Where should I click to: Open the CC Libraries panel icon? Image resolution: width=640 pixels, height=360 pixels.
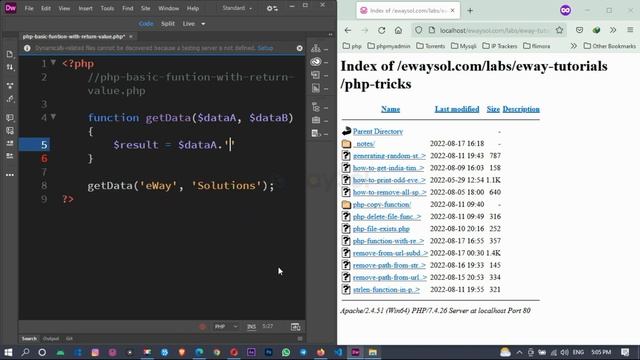point(316,62)
